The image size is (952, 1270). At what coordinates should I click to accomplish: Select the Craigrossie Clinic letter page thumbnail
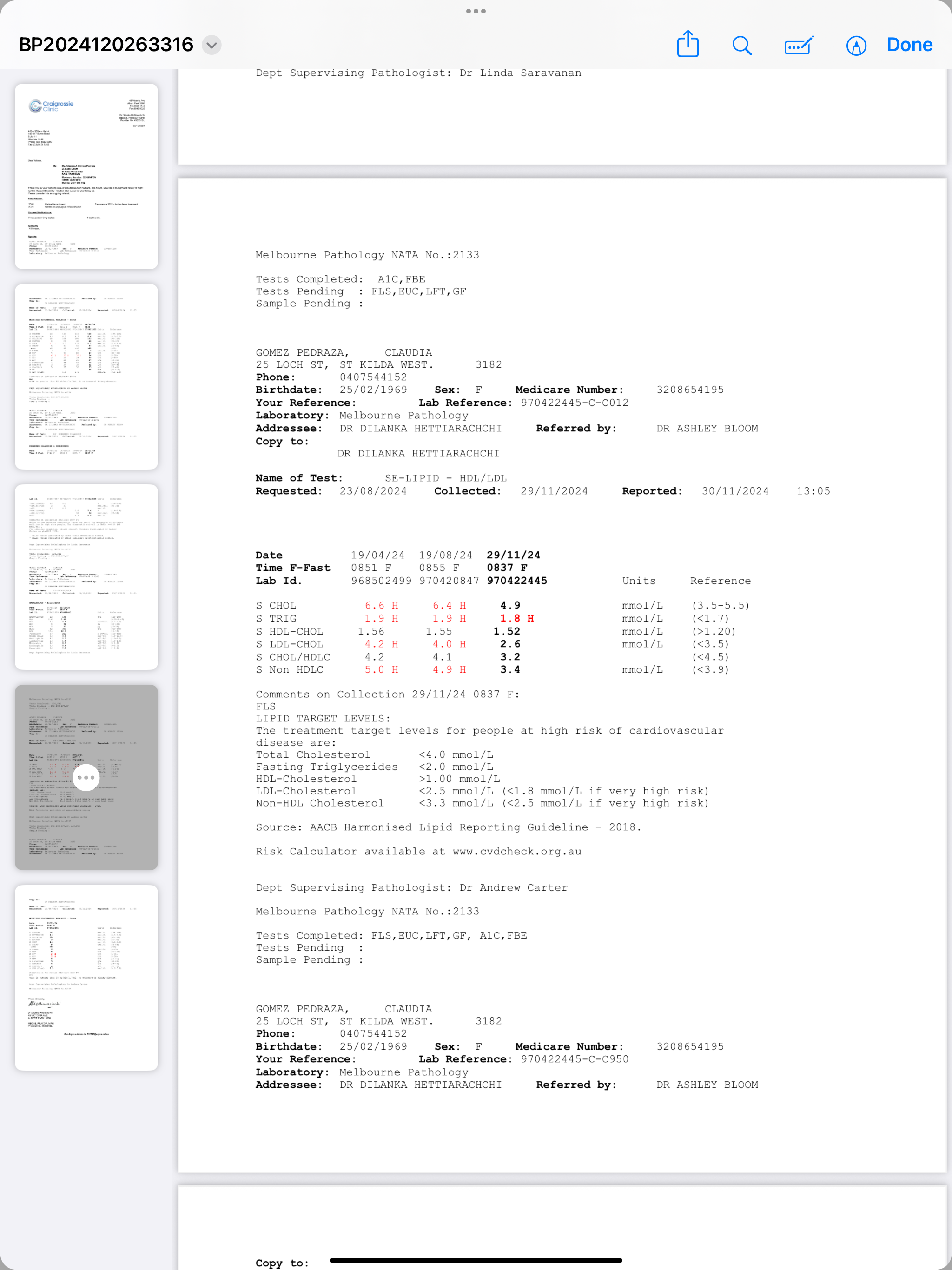pos(86,176)
